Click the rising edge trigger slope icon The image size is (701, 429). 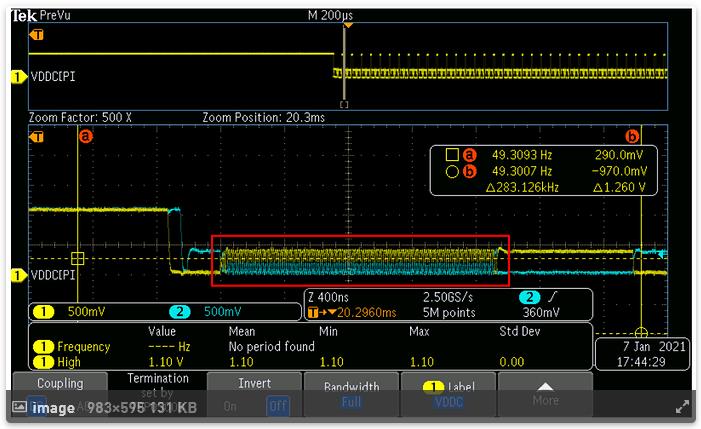(x=553, y=297)
